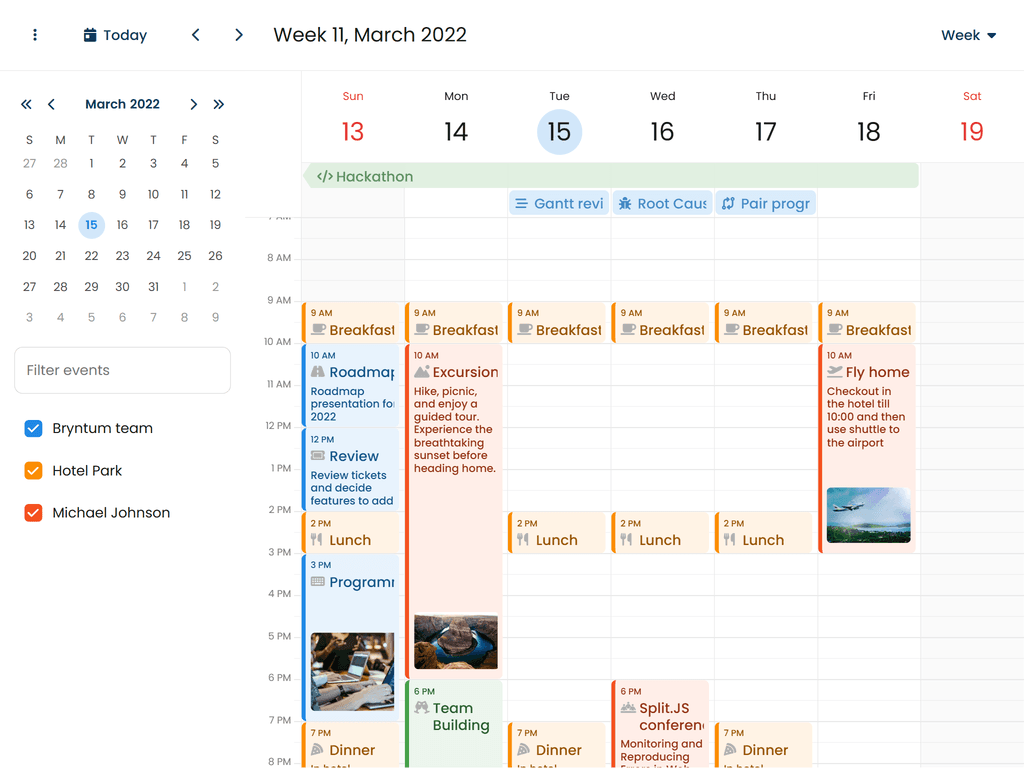This screenshot has width=1024, height=768.
Task: Click the Filter events input field
Action: coord(122,370)
